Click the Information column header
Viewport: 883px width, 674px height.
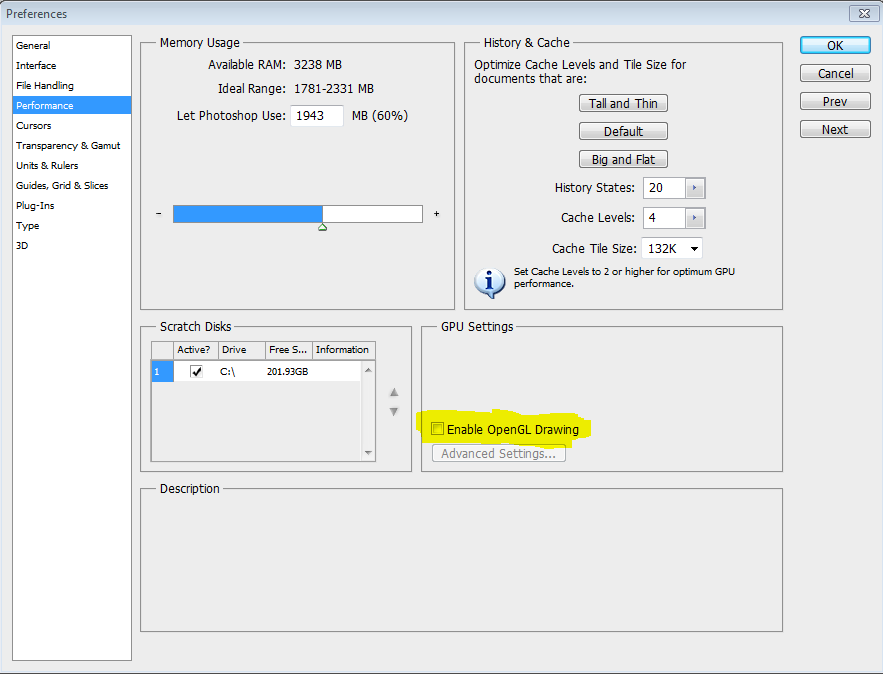click(x=344, y=350)
